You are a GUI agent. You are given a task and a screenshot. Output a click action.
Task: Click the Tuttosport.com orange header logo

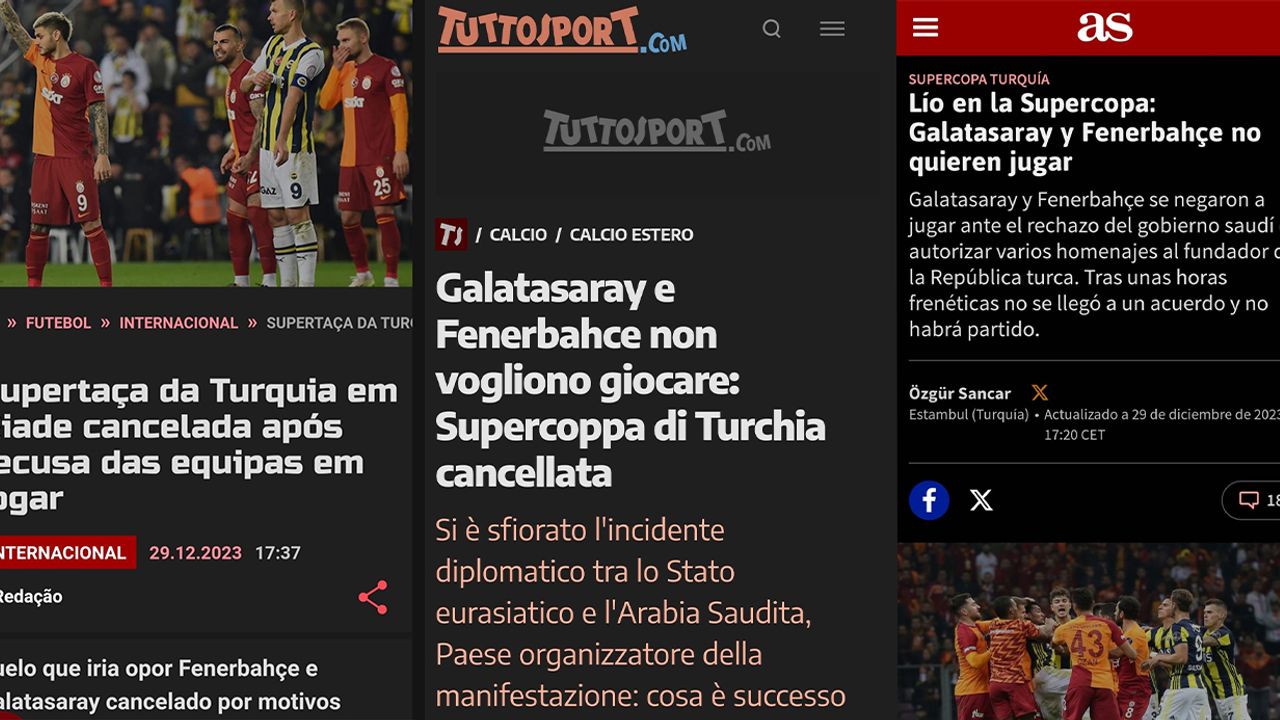click(x=562, y=30)
